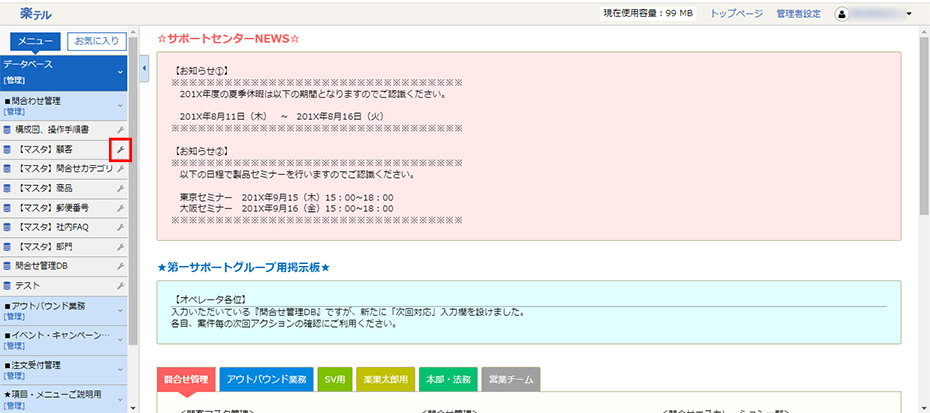
Task: Go to トップページ link
Action: 736,14
